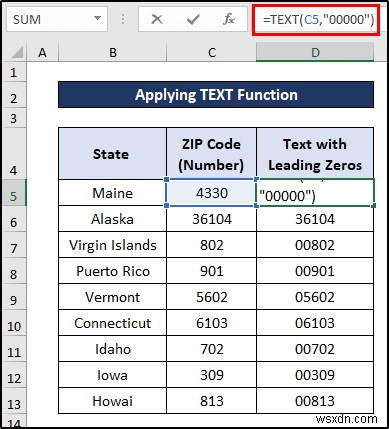Select row 9 header
The height and width of the screenshot is (429, 389).
pos(14,296)
